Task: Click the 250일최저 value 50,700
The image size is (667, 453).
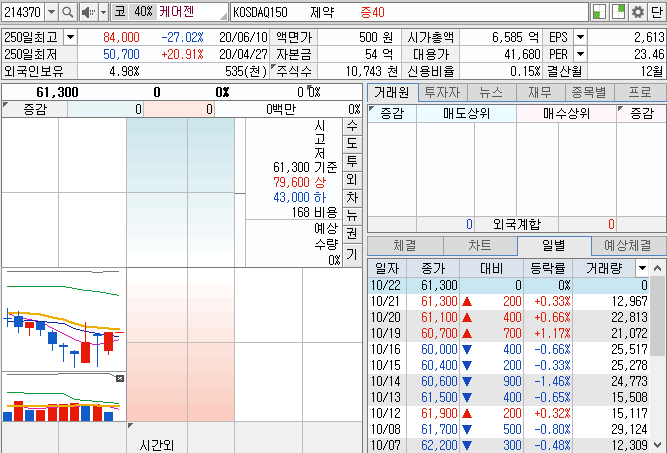Action: [121, 54]
